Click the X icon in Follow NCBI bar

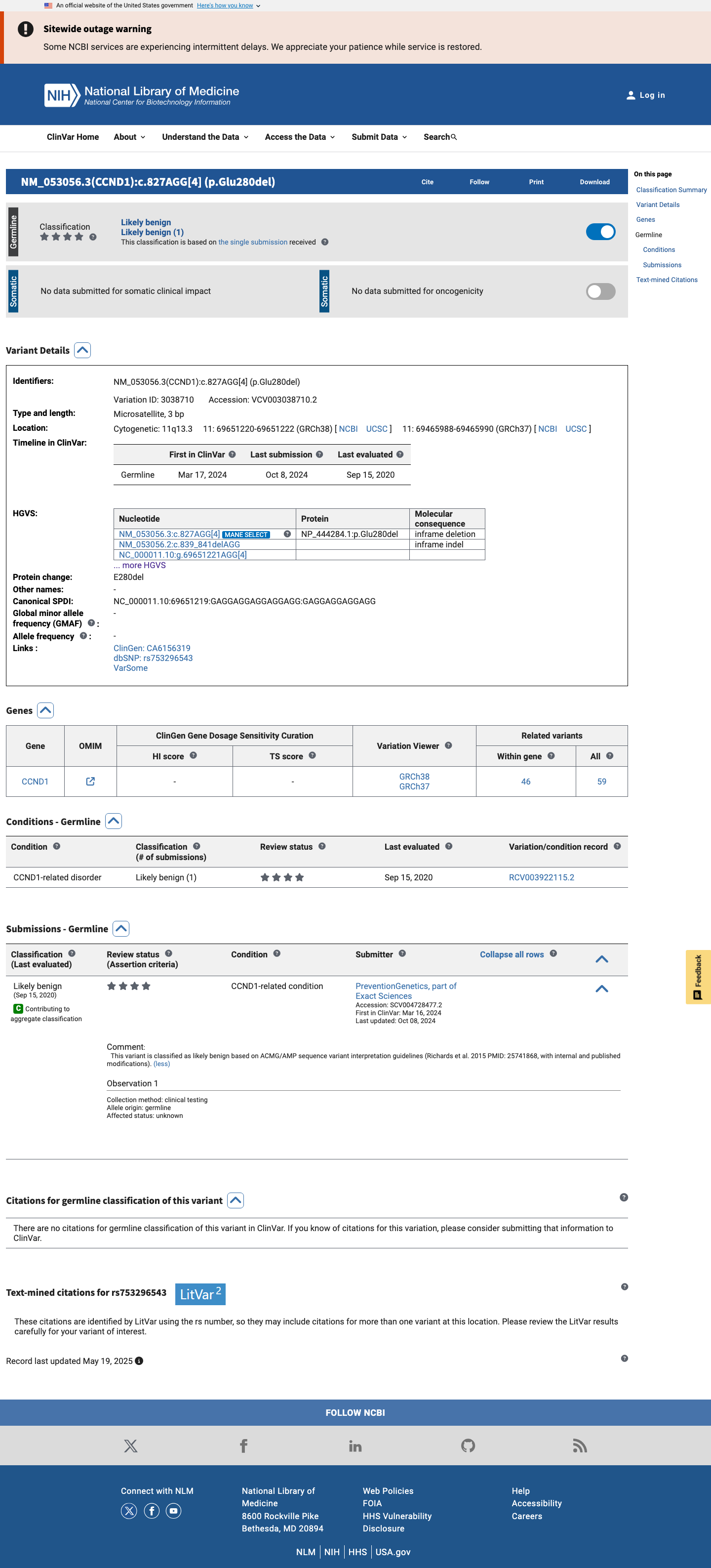(x=131, y=1445)
